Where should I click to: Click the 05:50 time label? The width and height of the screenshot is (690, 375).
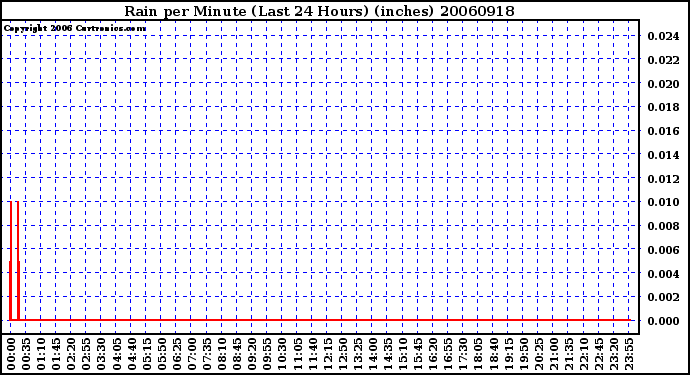click(x=161, y=354)
